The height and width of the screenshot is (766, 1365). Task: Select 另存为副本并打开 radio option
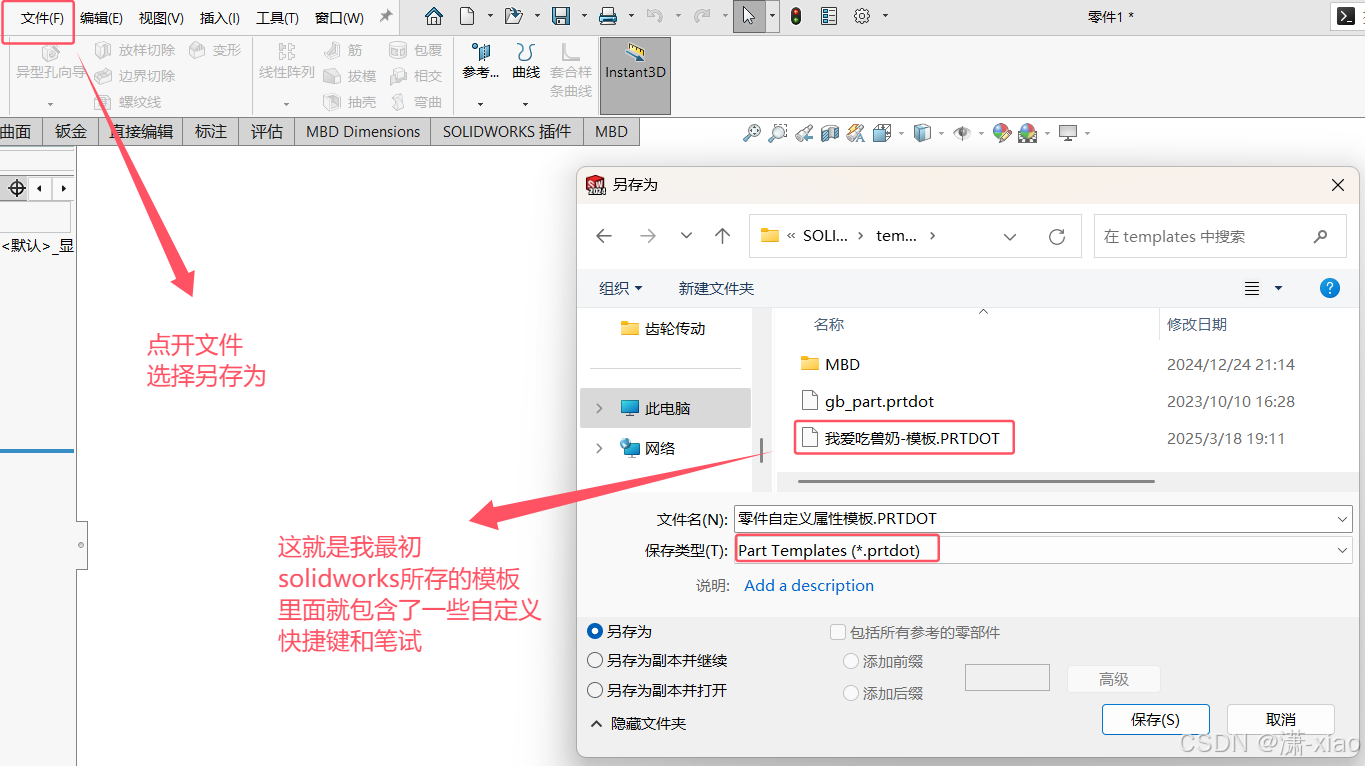(x=595, y=690)
